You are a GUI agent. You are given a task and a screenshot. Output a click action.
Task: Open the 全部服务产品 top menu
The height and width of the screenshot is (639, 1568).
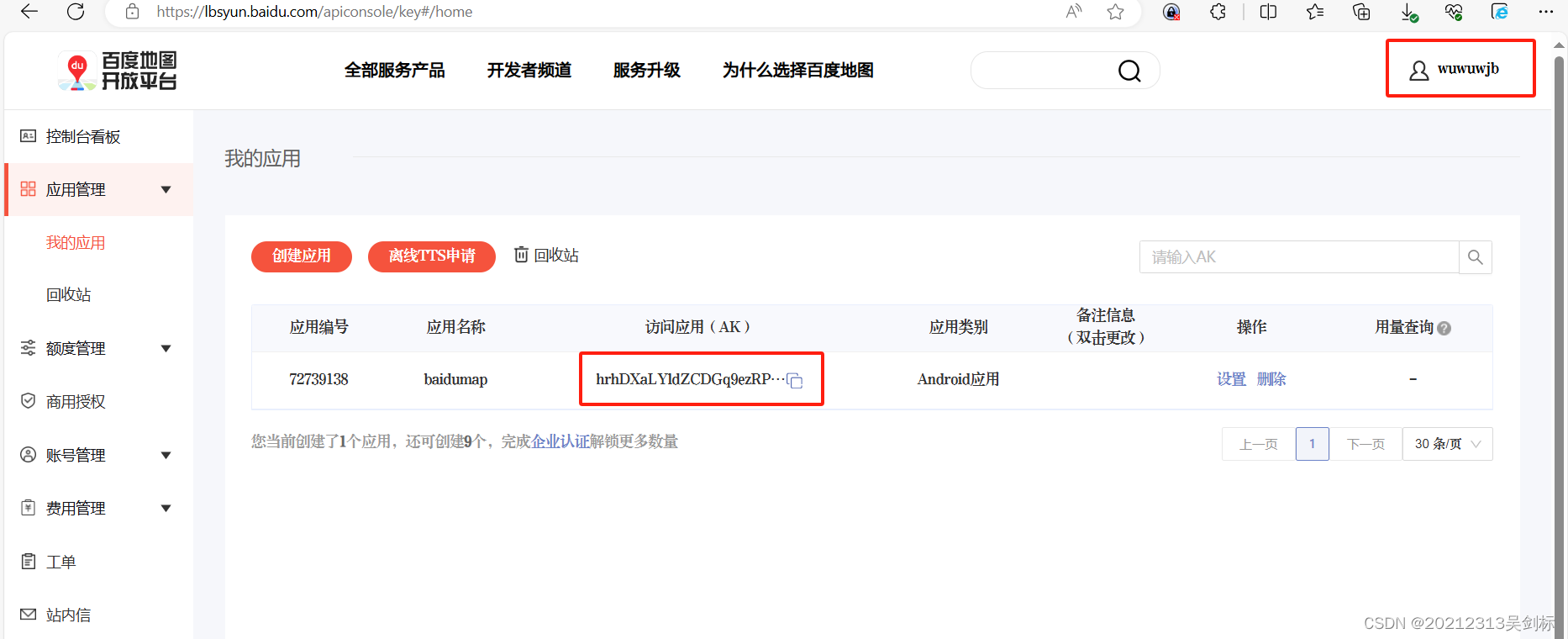tap(395, 71)
